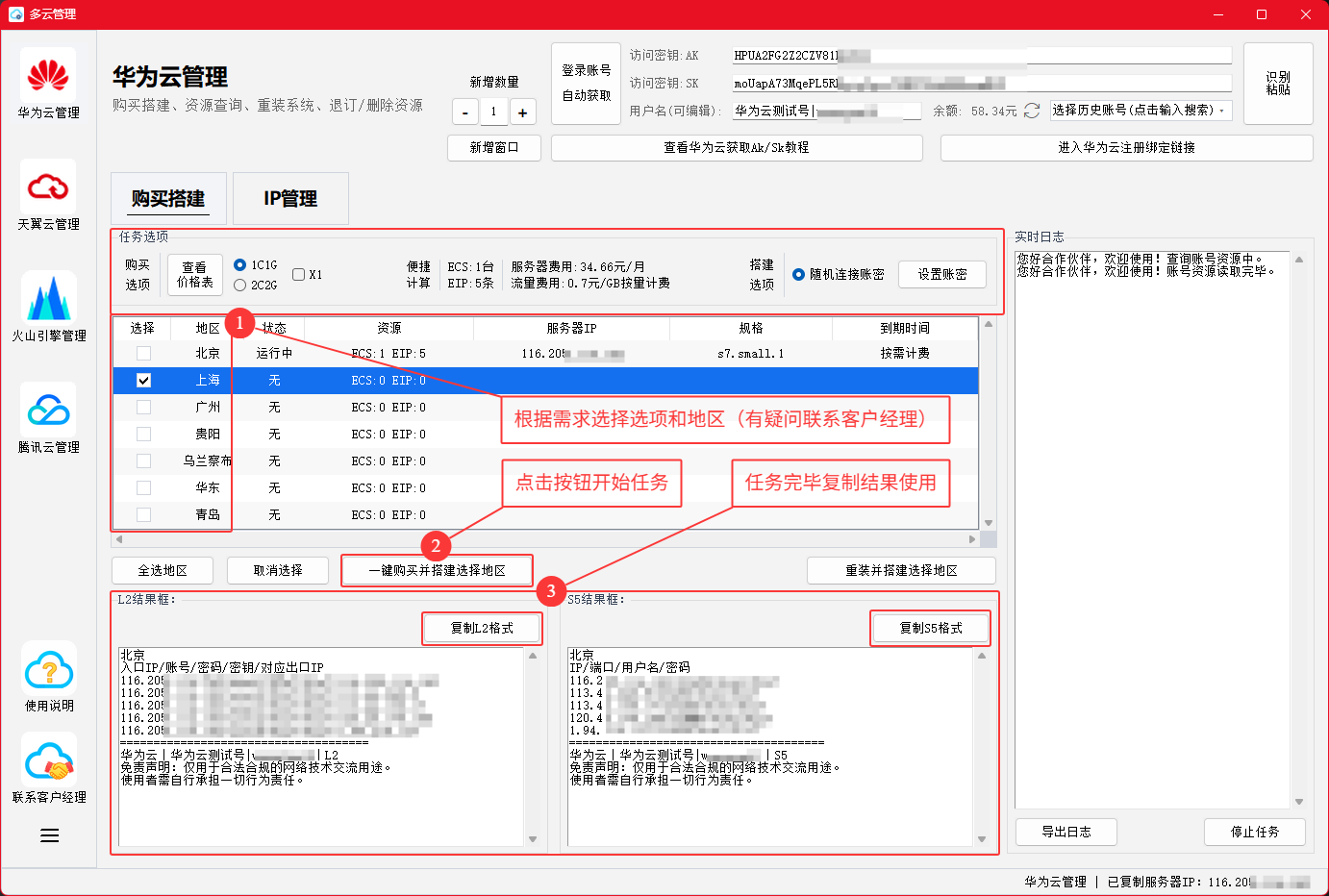Refresh the account balance
Screen dimensions: 1329x896
[x=1032, y=111]
